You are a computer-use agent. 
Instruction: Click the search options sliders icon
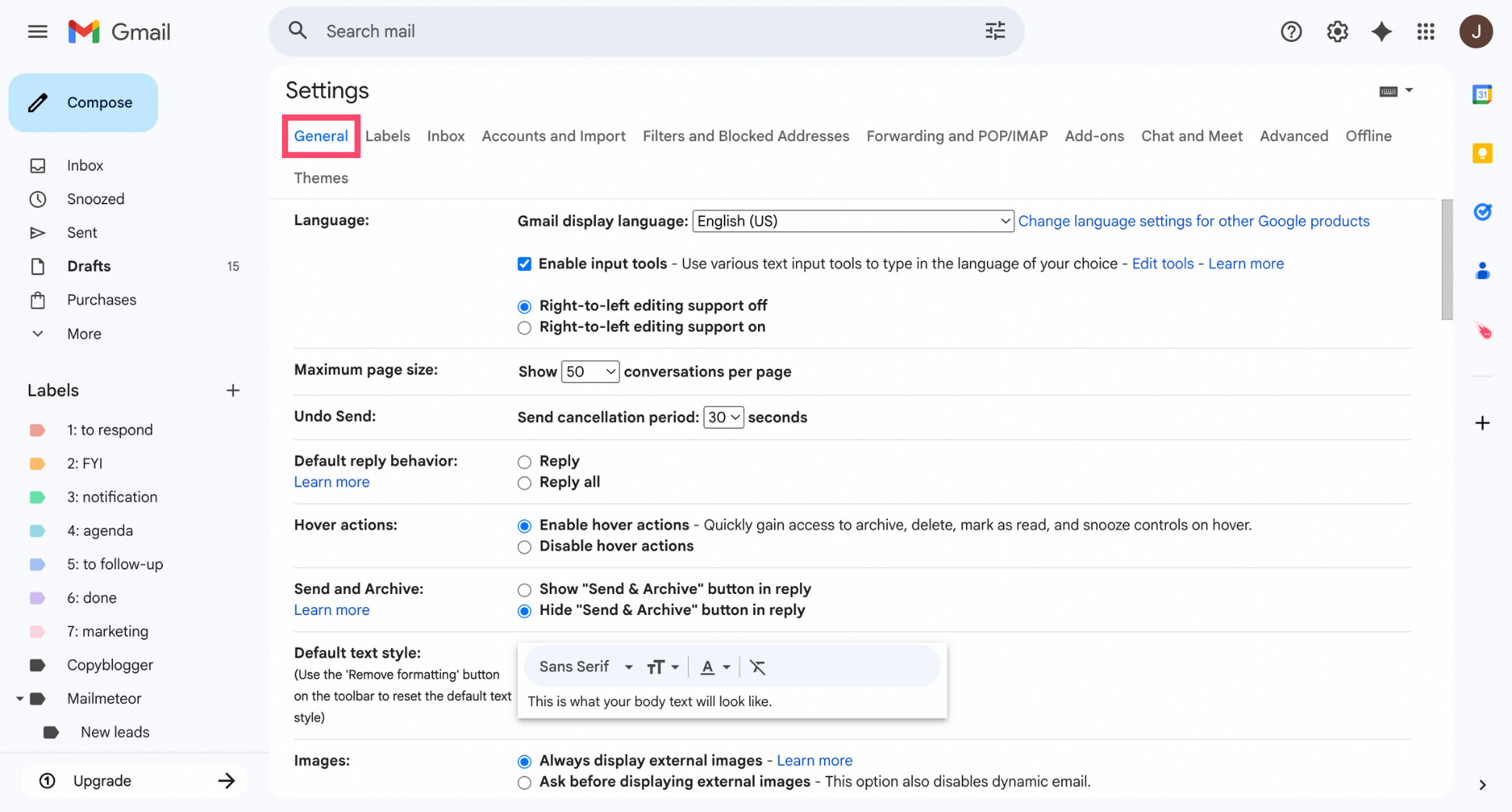coord(995,30)
